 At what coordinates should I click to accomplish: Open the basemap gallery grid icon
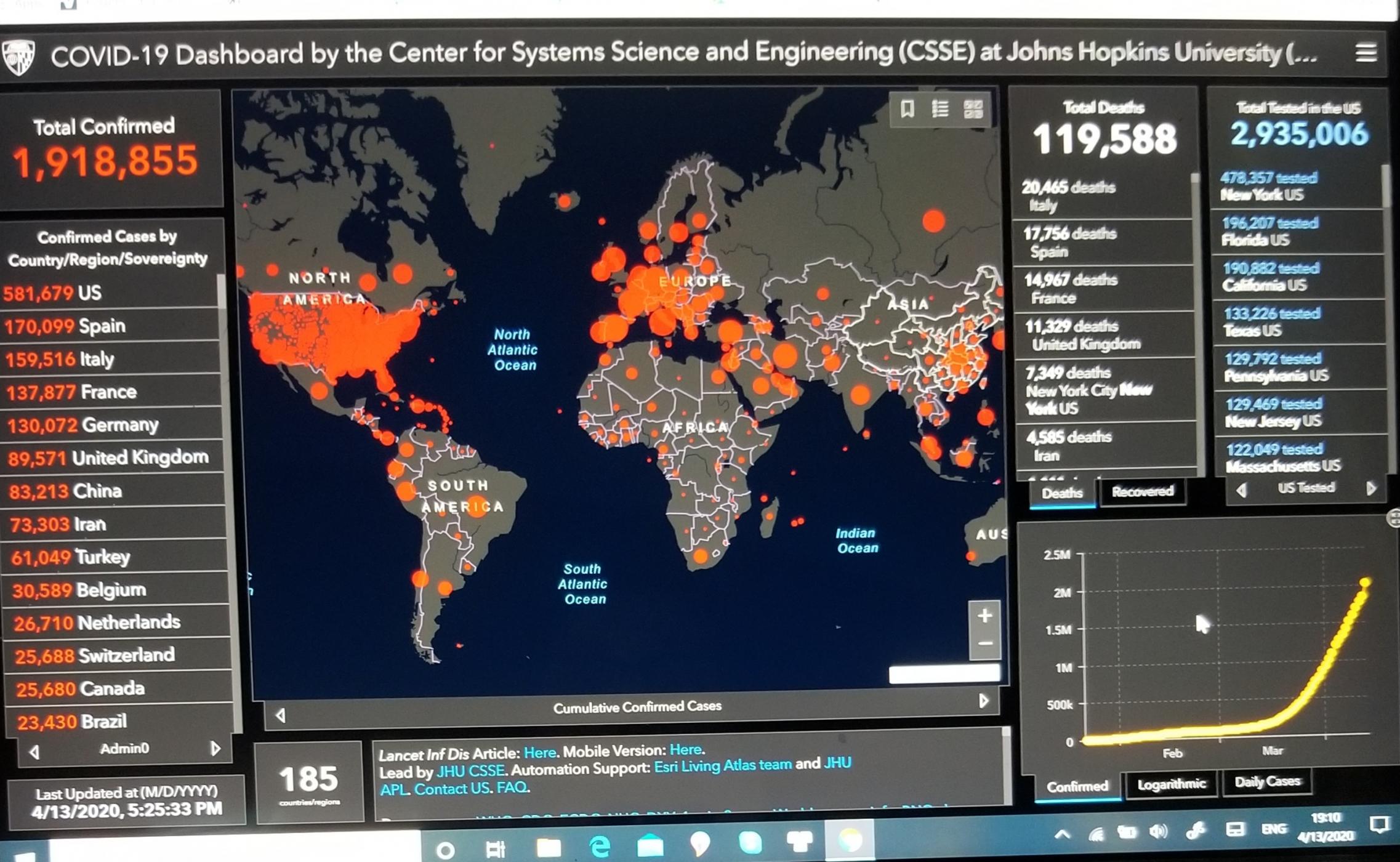pyautogui.click(x=973, y=110)
